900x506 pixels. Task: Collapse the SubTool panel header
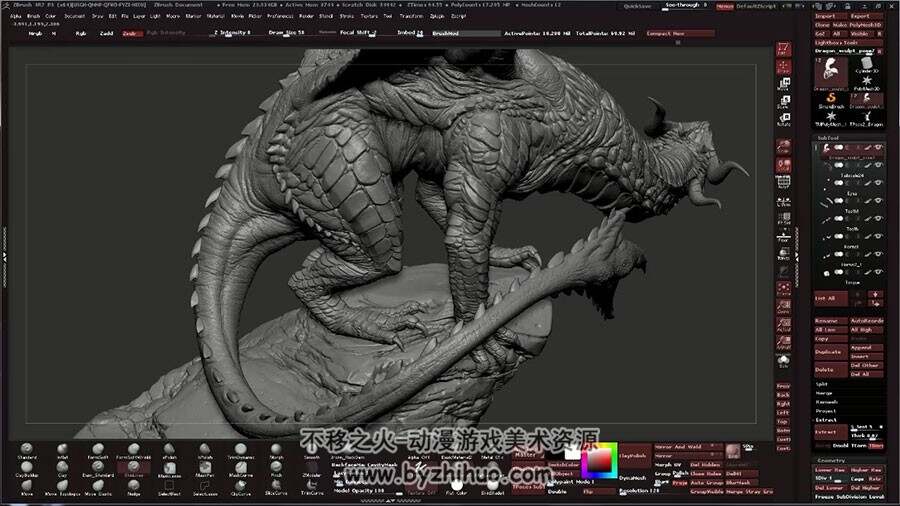[828, 138]
